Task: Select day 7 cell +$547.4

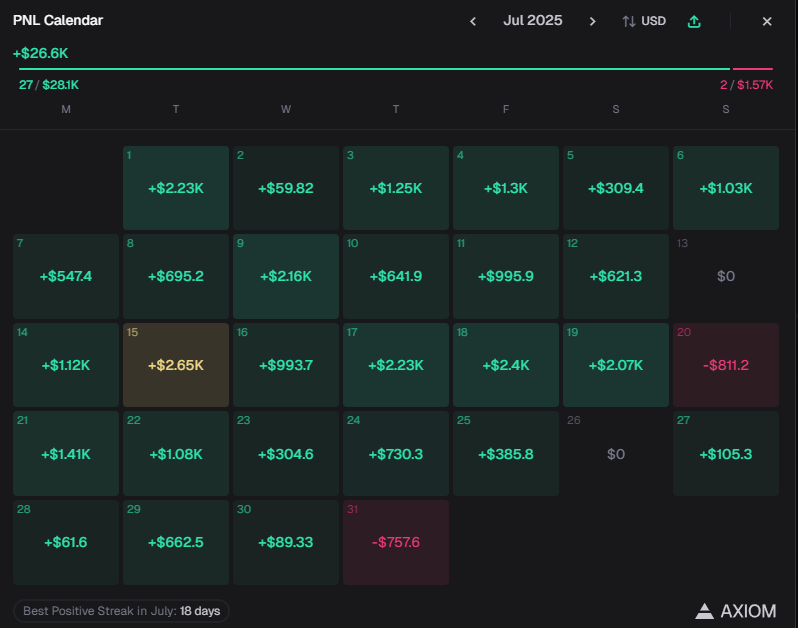Action: click(x=66, y=276)
